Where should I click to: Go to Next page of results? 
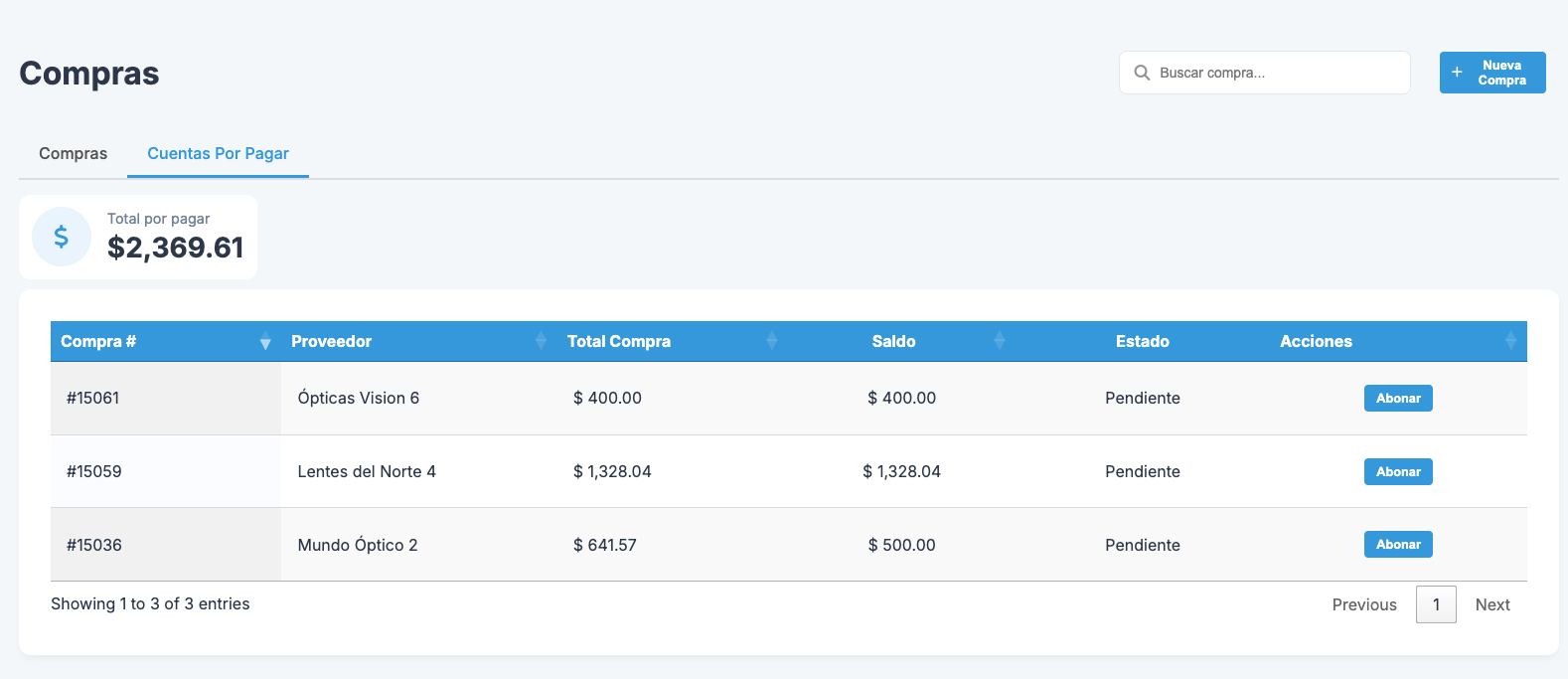pos(1491,604)
